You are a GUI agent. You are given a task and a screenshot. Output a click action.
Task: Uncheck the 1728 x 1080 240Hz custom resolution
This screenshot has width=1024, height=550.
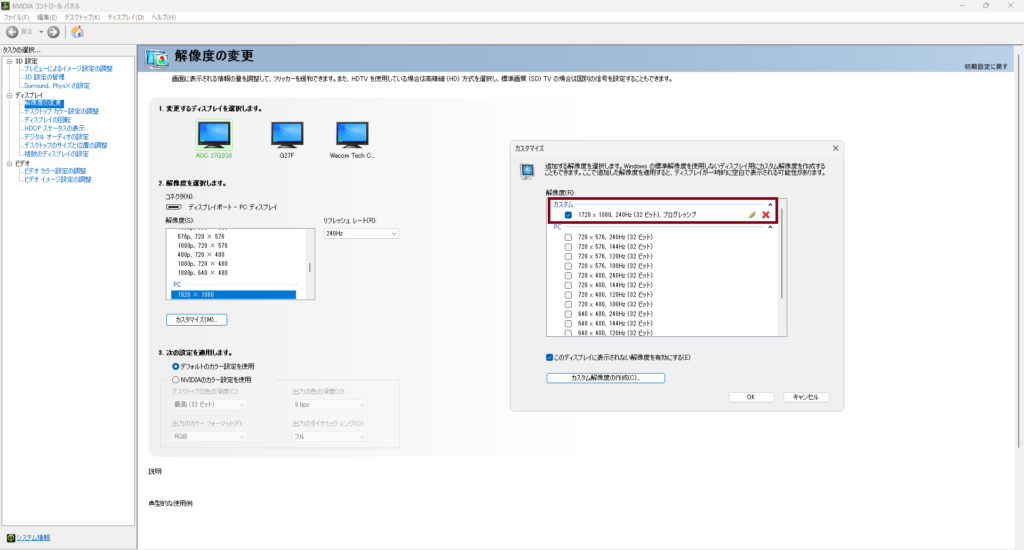coord(568,215)
